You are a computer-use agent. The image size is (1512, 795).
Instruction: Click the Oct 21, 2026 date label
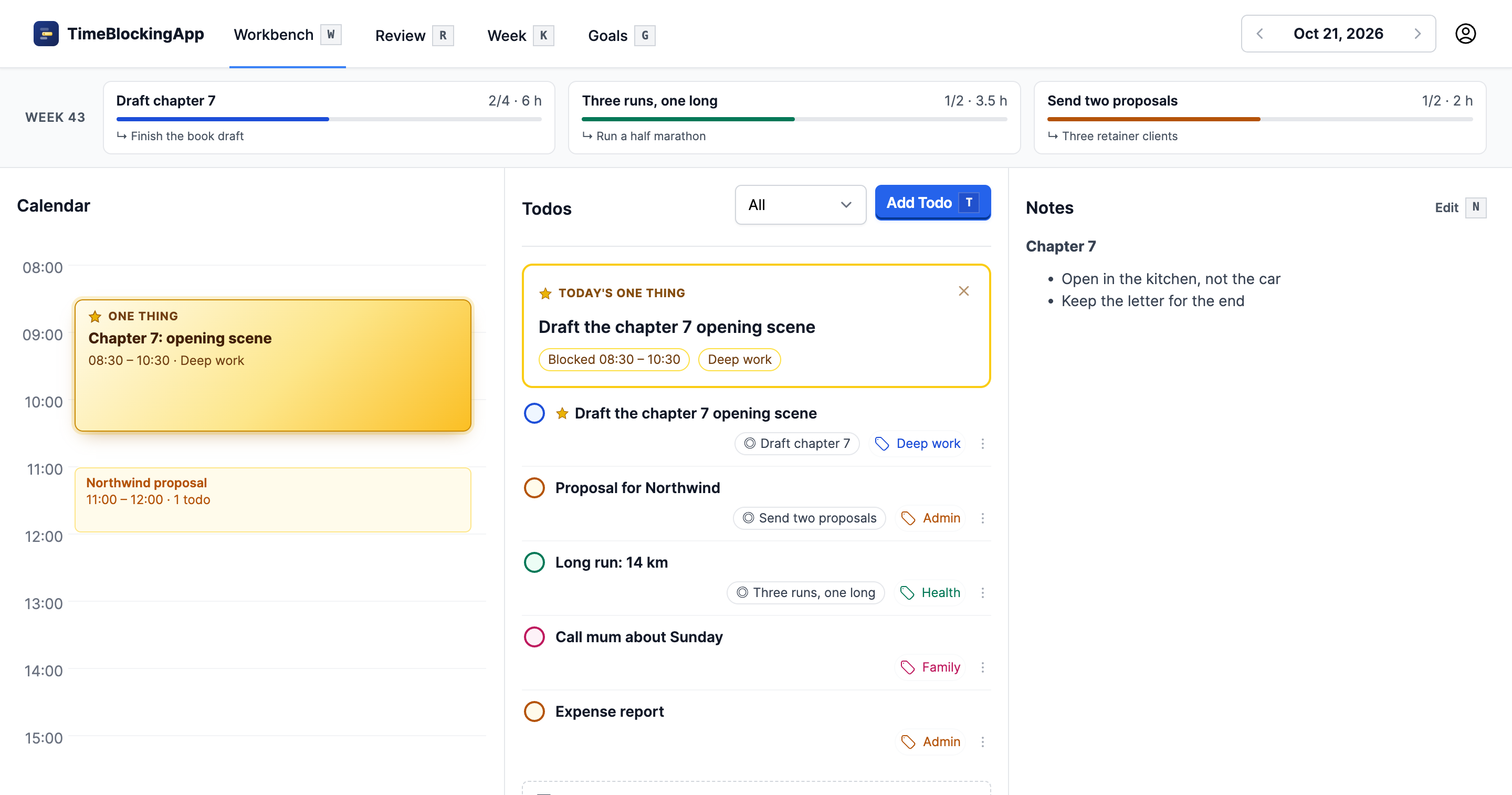point(1338,34)
